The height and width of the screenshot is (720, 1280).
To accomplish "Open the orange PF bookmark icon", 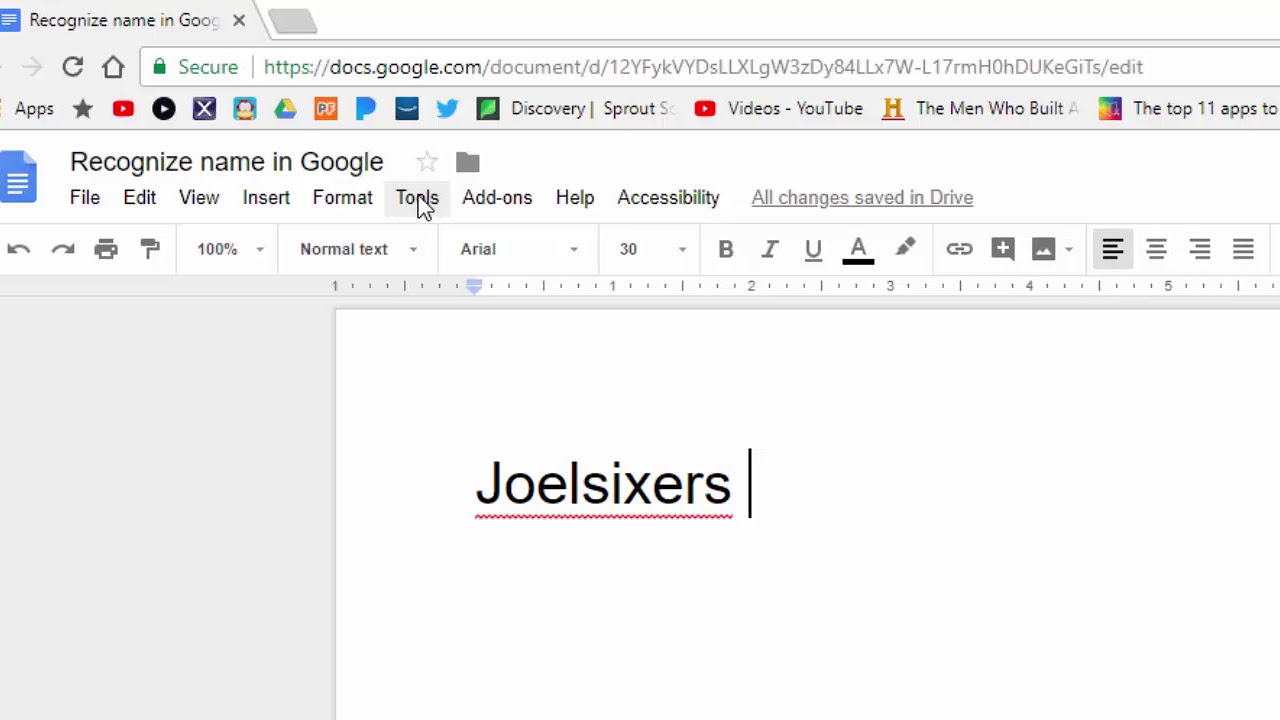I will pyautogui.click(x=326, y=109).
